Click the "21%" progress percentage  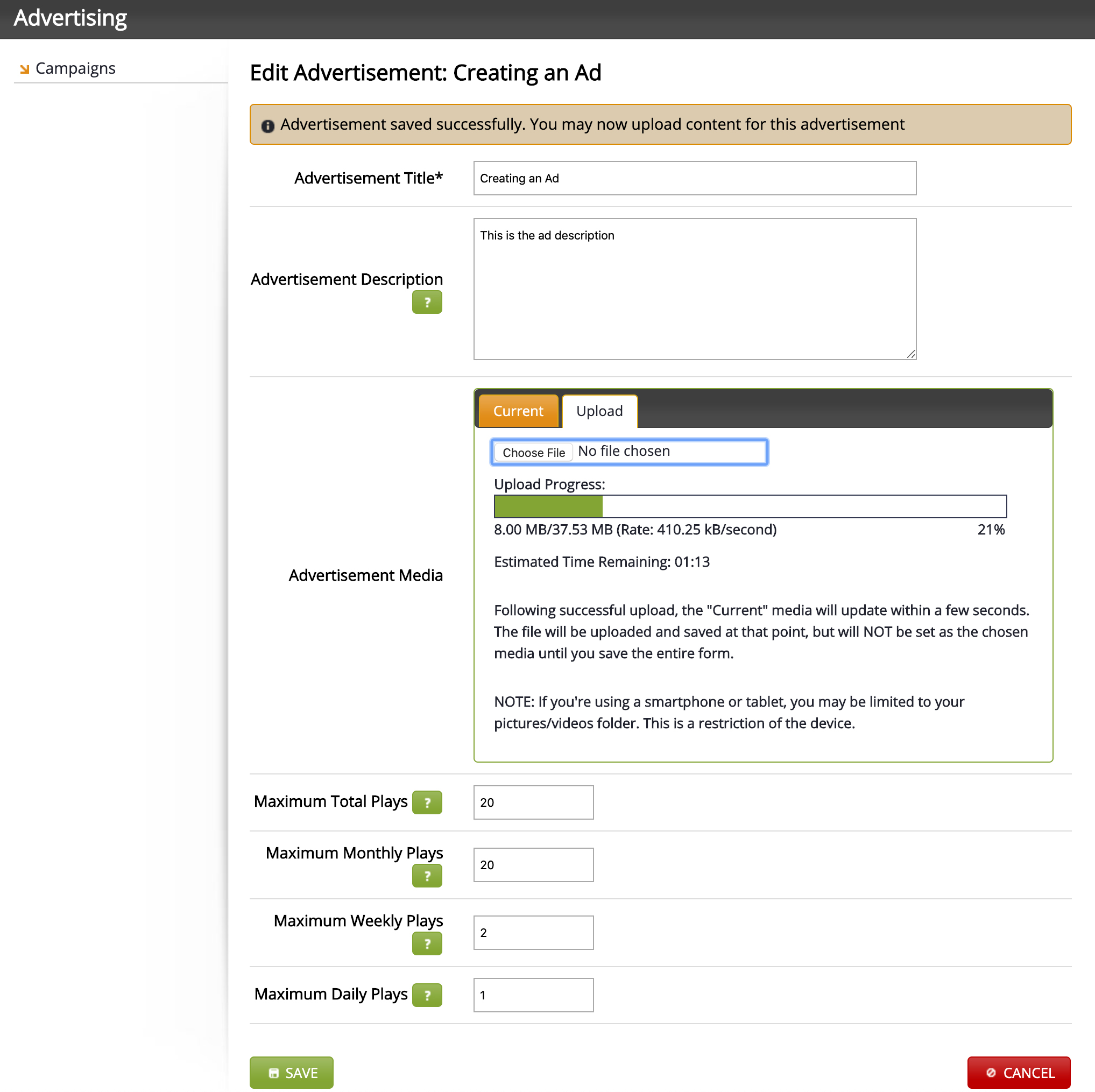point(991,530)
